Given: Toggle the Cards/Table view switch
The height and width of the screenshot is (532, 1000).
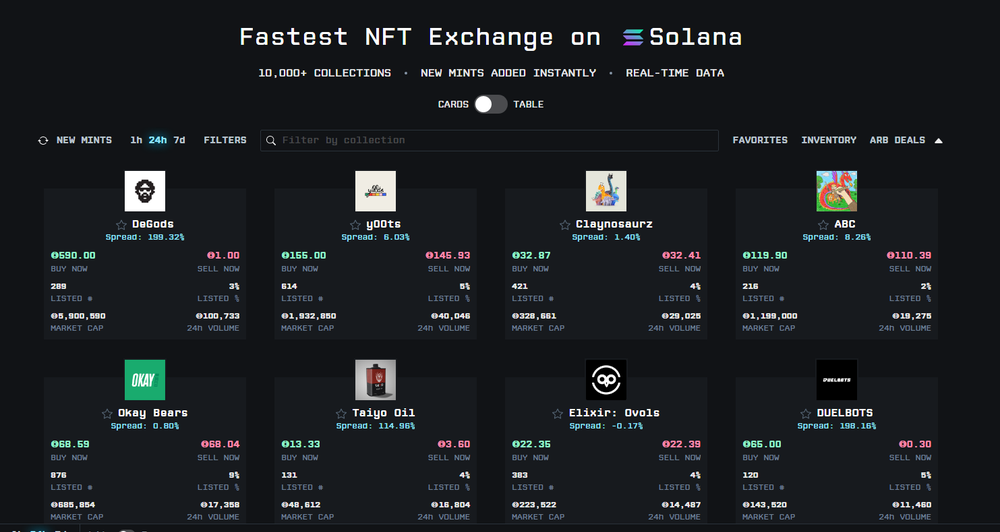Looking at the screenshot, I should click(490, 104).
